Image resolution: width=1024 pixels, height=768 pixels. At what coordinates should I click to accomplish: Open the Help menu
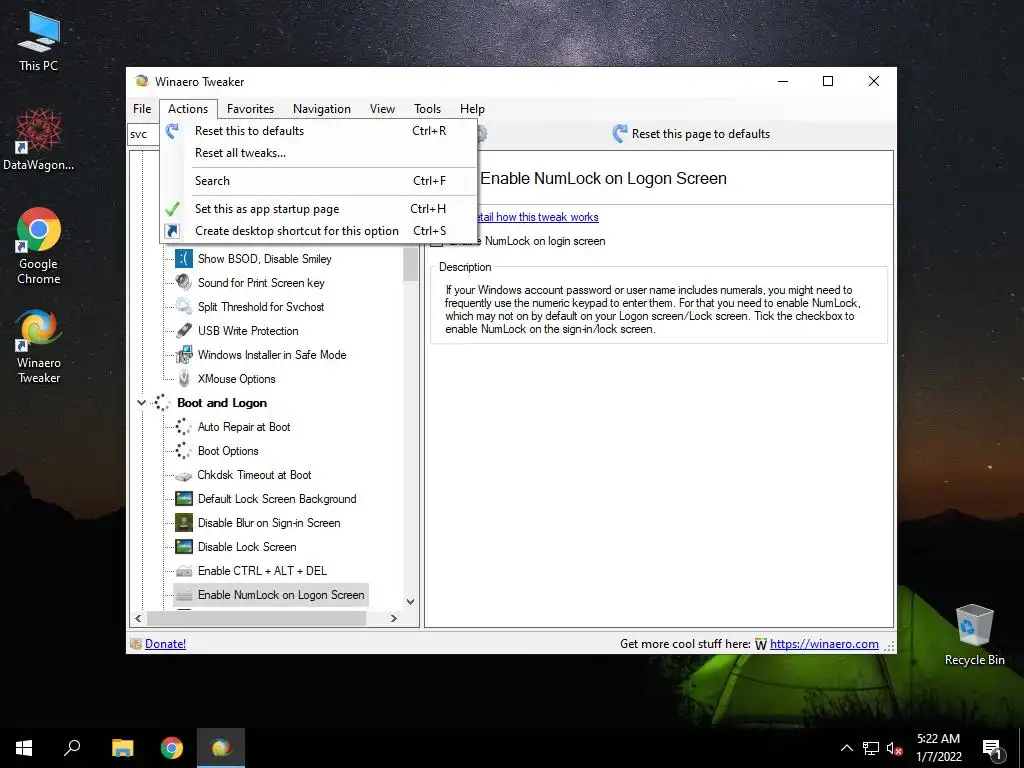coord(472,109)
